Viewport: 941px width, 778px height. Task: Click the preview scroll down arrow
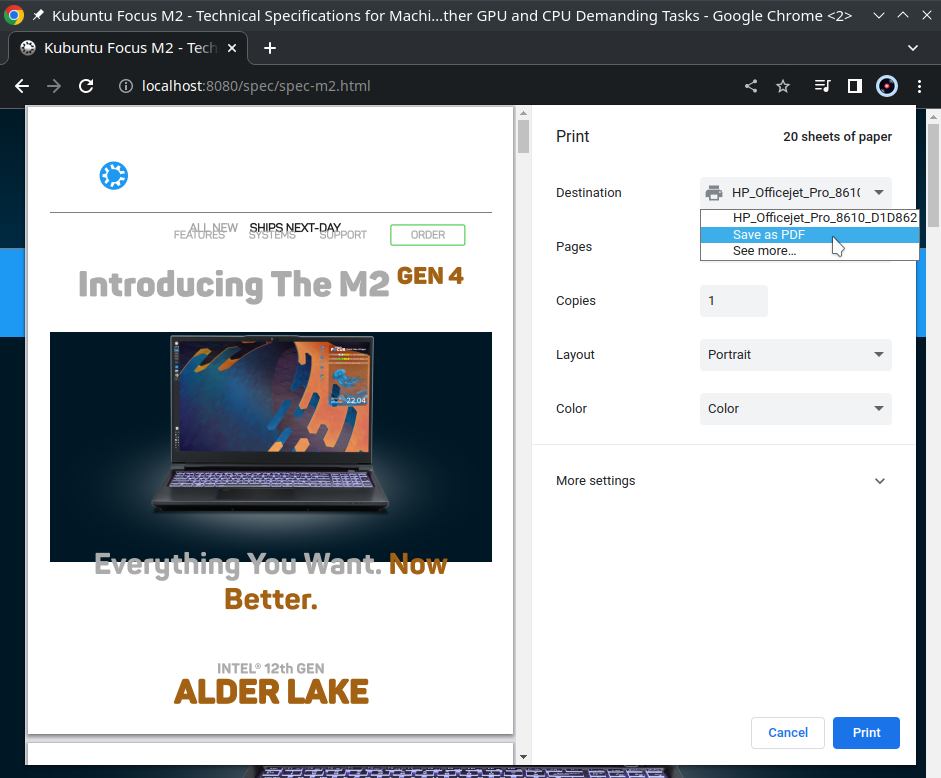coord(523,757)
